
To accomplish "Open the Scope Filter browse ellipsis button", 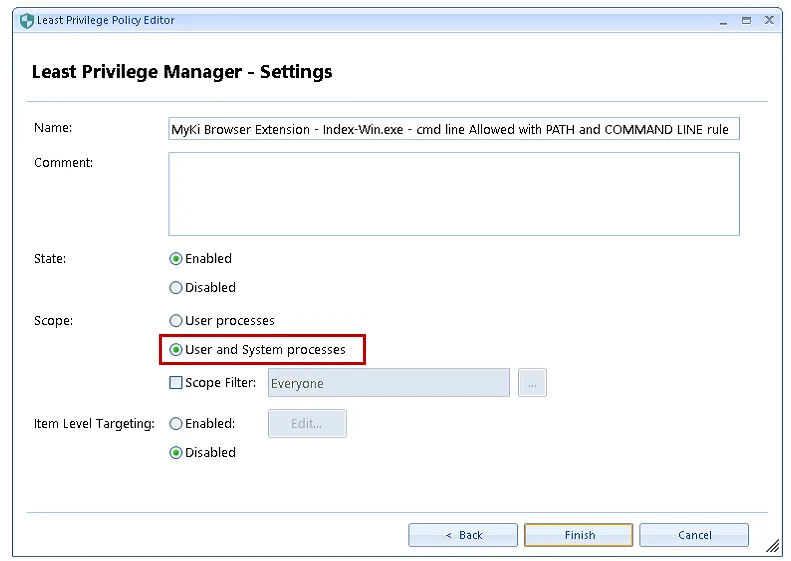I will pos(532,383).
